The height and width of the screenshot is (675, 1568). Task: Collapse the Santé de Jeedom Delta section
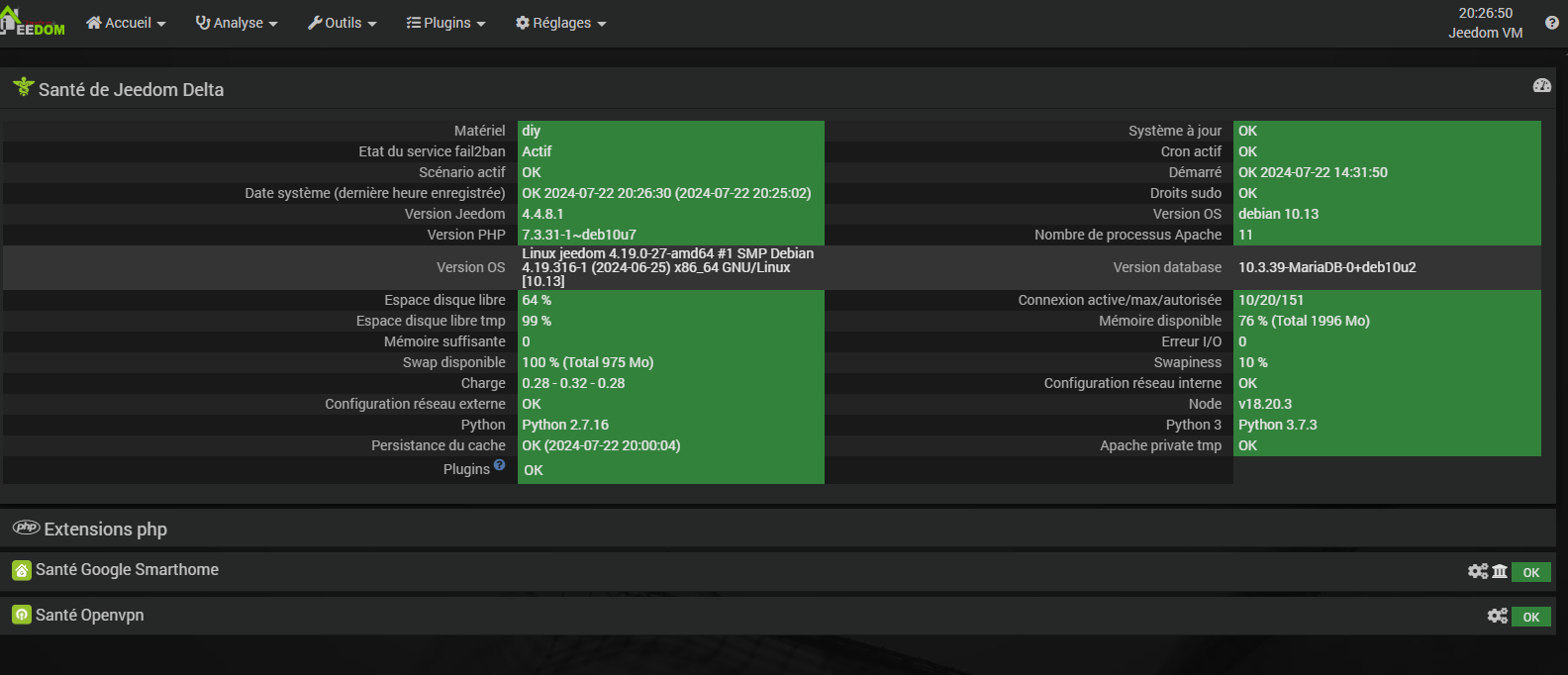point(131,89)
